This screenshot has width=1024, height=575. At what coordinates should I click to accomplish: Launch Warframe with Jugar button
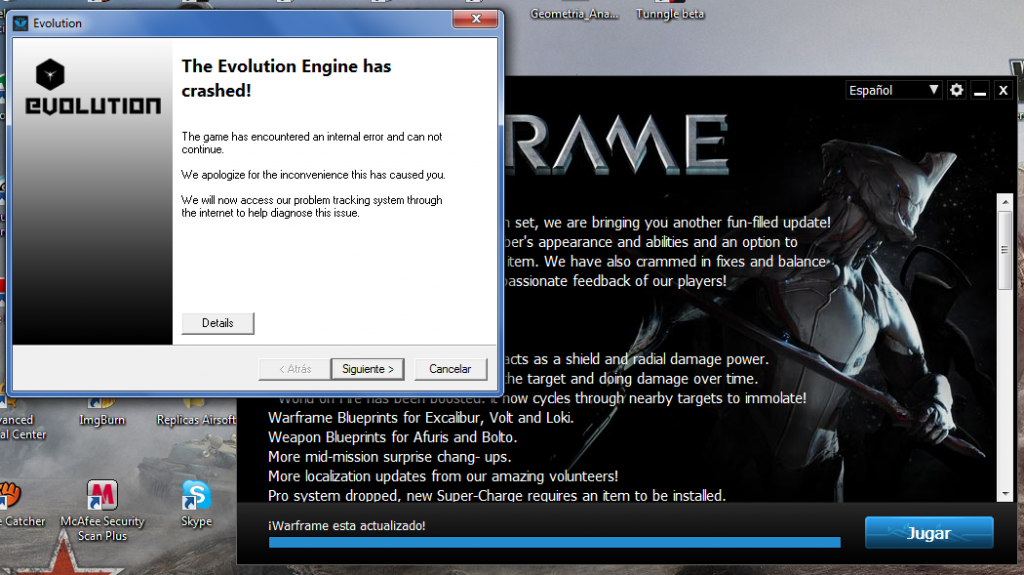[x=929, y=533]
